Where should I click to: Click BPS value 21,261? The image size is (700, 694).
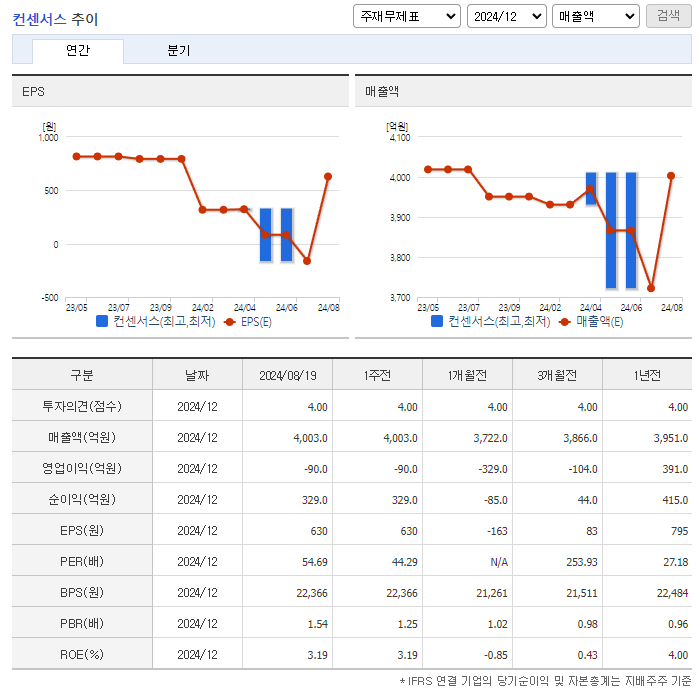tap(492, 593)
